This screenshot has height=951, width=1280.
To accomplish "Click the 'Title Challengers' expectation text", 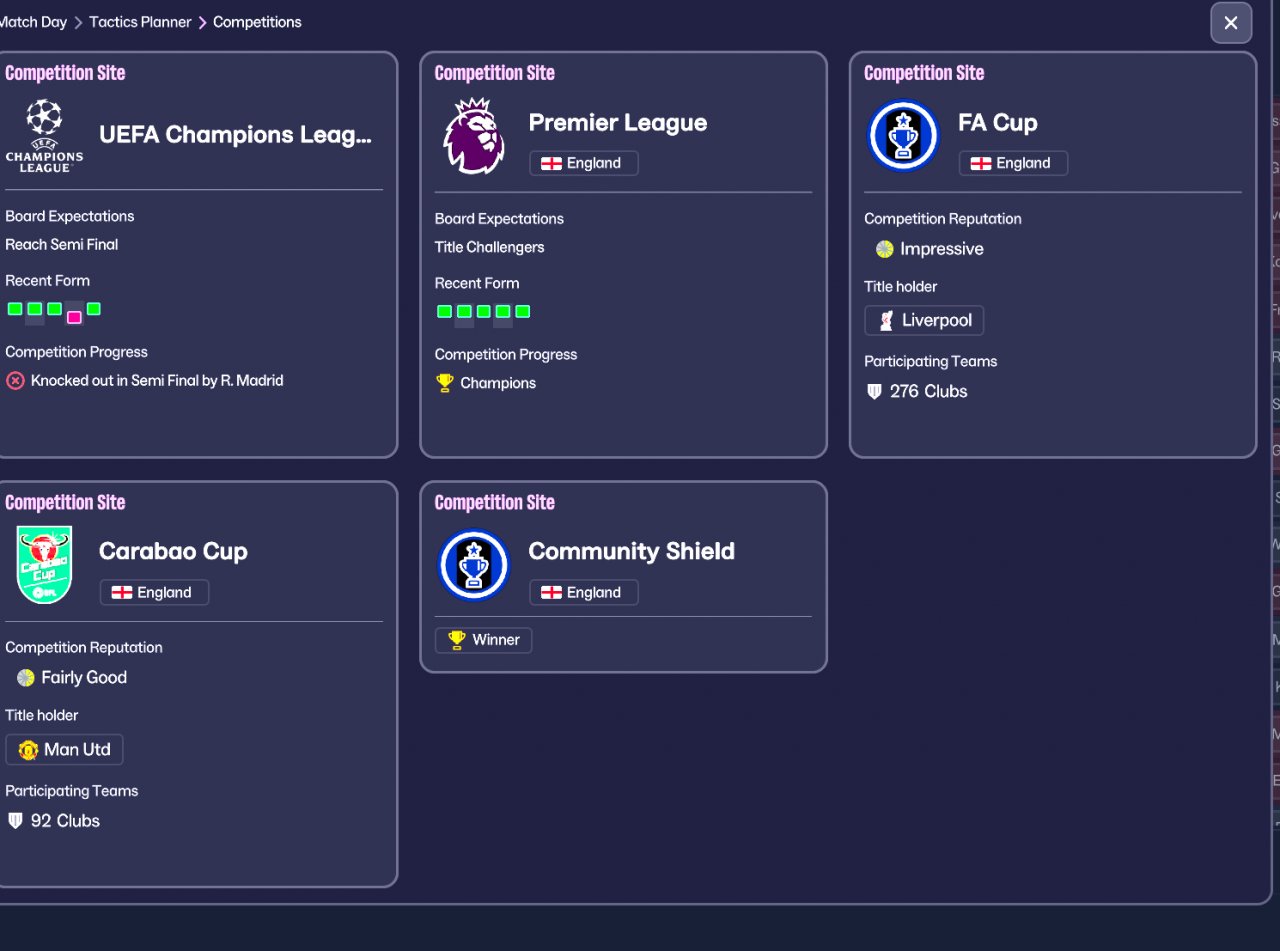I will (490, 248).
